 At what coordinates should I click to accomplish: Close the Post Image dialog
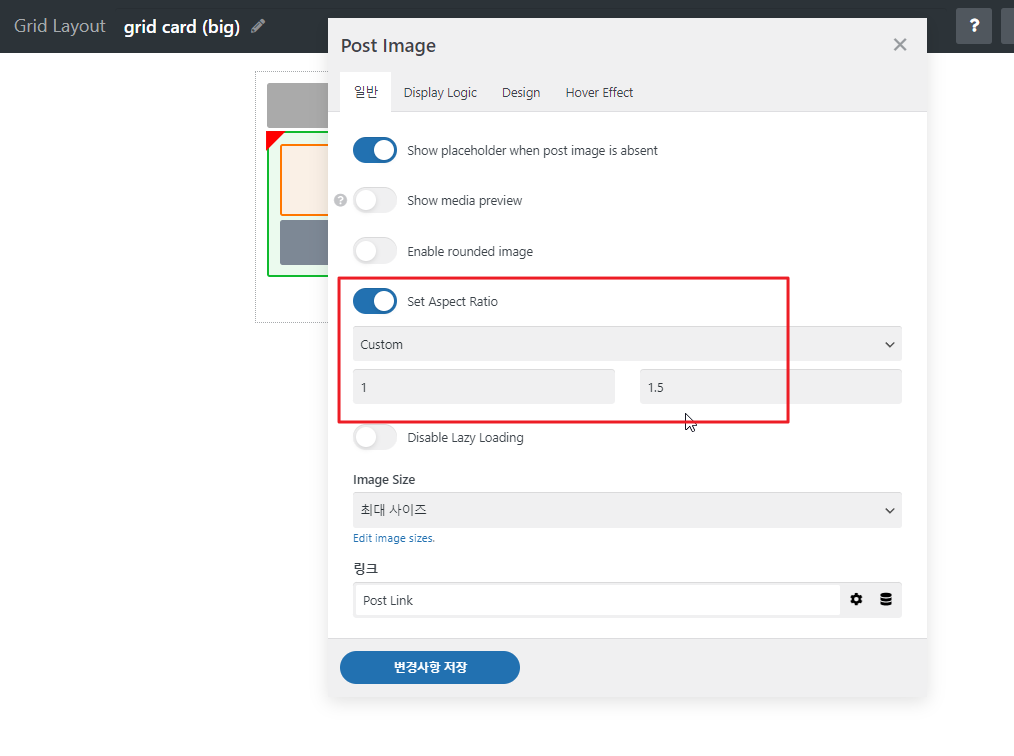(x=900, y=45)
